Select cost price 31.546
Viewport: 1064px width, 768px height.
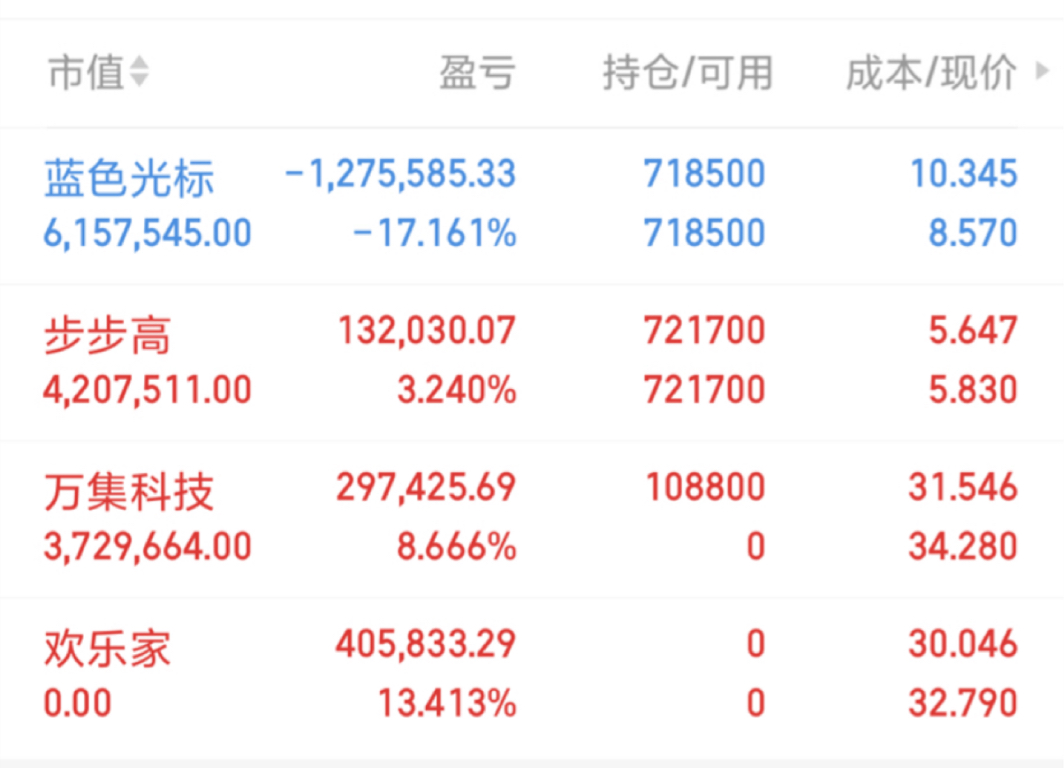tap(964, 488)
